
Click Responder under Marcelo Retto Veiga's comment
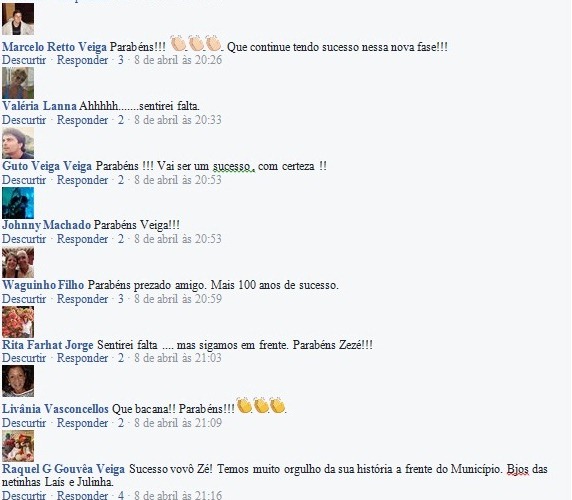coord(82,60)
